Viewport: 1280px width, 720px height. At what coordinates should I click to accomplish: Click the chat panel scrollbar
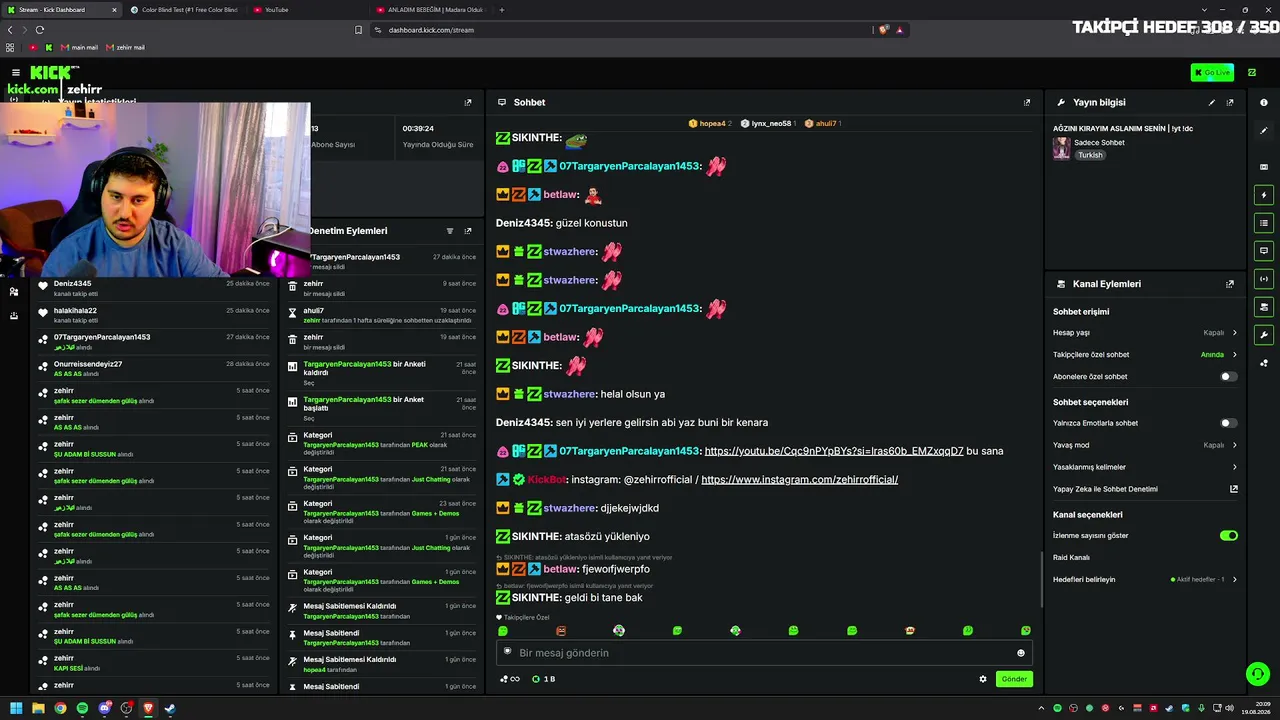(x=1041, y=578)
